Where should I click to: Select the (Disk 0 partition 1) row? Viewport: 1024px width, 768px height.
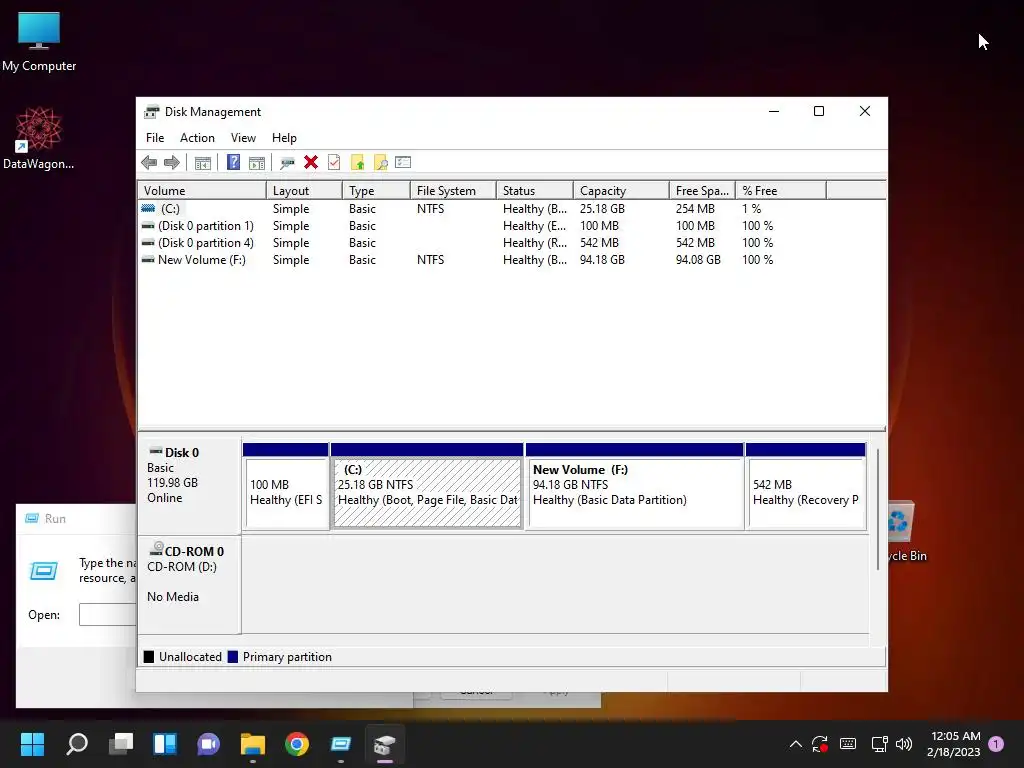[482, 226]
